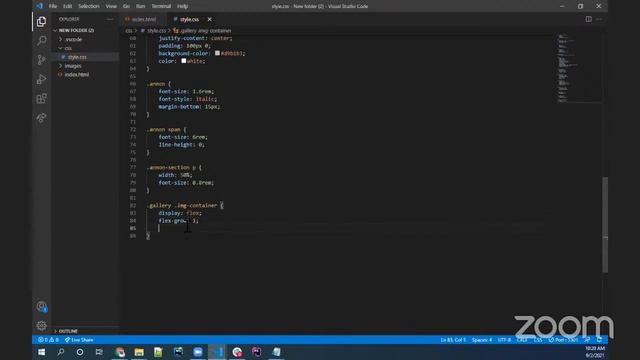The height and width of the screenshot is (360, 640).
Task: Click the Live Share status bar button
Action: click(79, 340)
